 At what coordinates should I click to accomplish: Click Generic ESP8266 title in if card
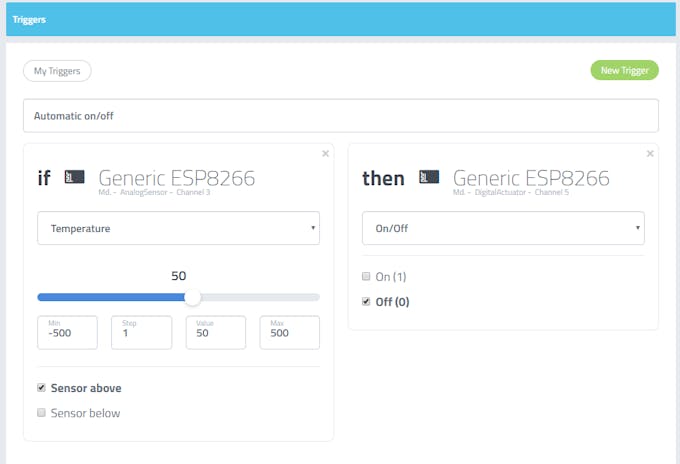point(177,178)
